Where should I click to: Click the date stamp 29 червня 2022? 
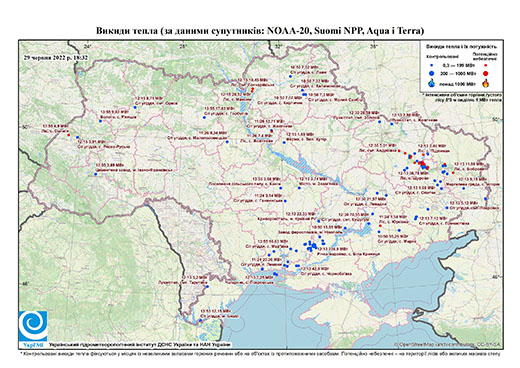tap(56, 57)
